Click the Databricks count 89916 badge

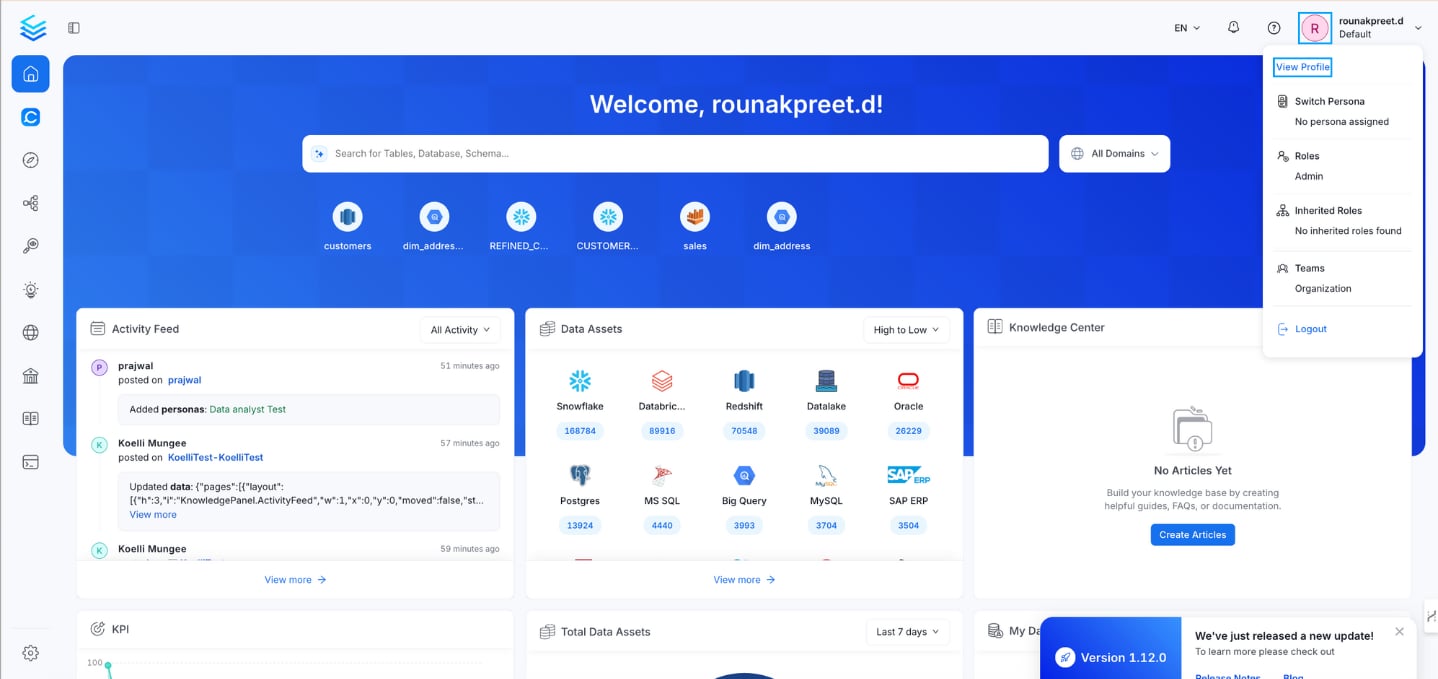pos(662,431)
